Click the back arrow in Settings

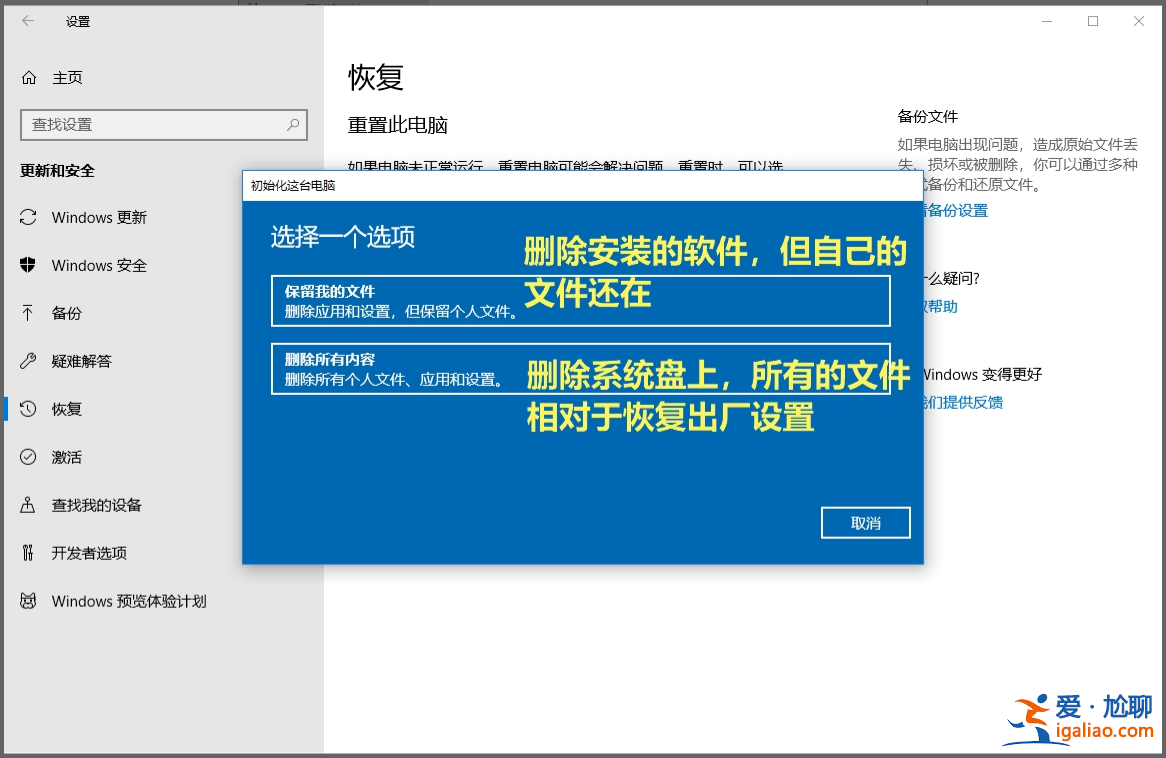(27, 21)
